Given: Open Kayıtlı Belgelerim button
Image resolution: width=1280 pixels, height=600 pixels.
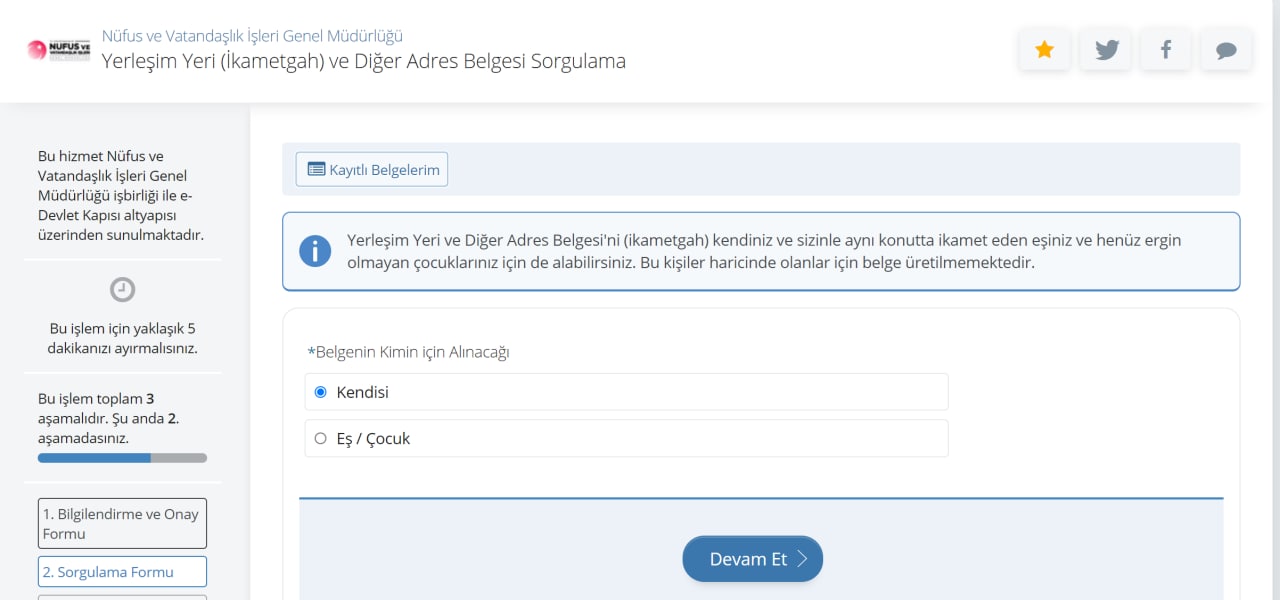Looking at the screenshot, I should click(x=372, y=170).
